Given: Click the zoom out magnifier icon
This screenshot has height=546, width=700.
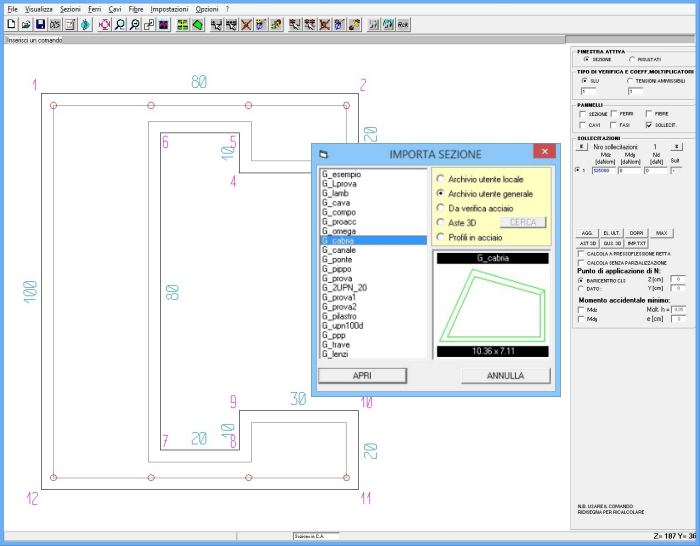Looking at the screenshot, I should (x=135, y=24).
